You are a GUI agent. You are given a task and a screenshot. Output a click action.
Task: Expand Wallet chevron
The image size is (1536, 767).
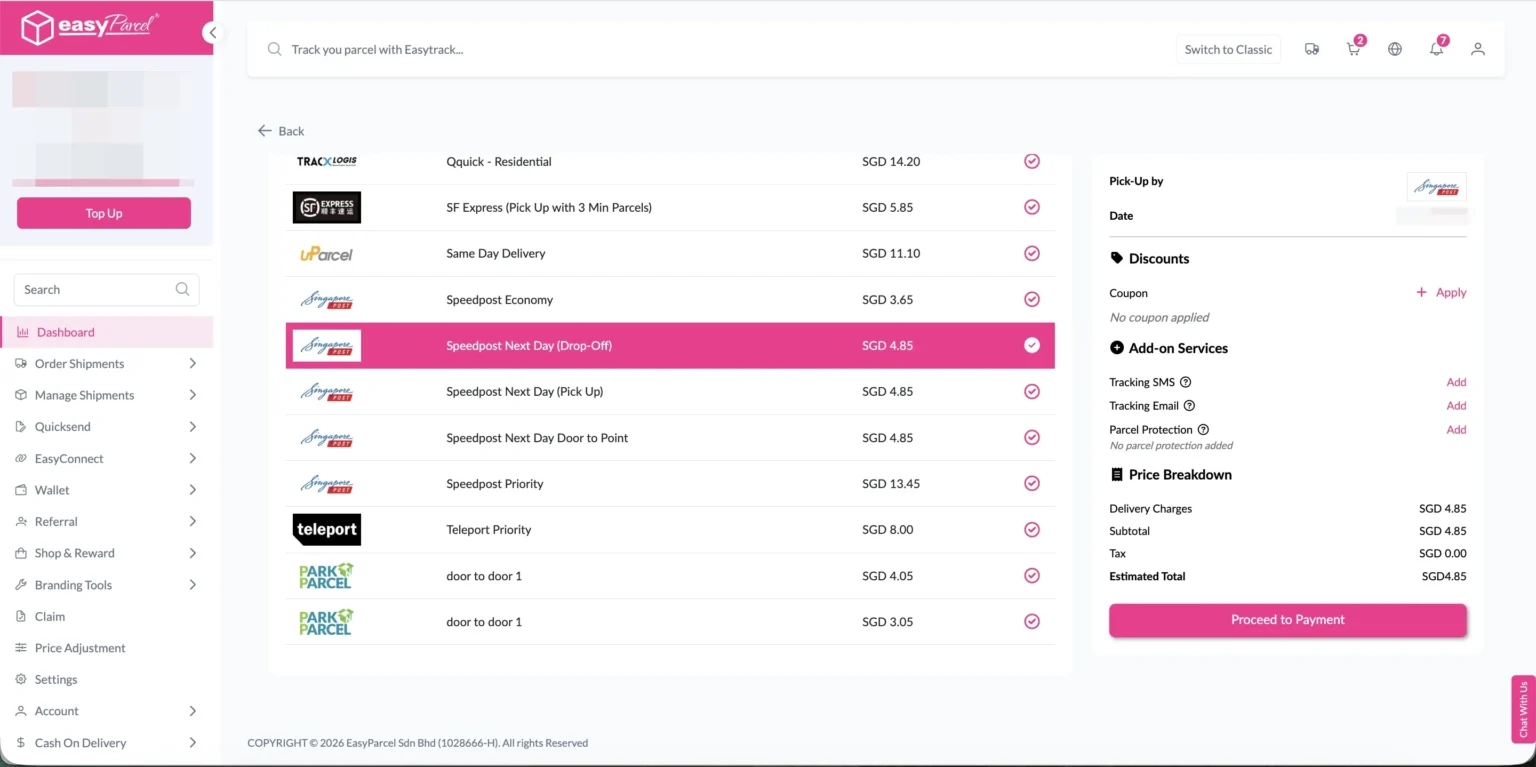[x=193, y=490]
